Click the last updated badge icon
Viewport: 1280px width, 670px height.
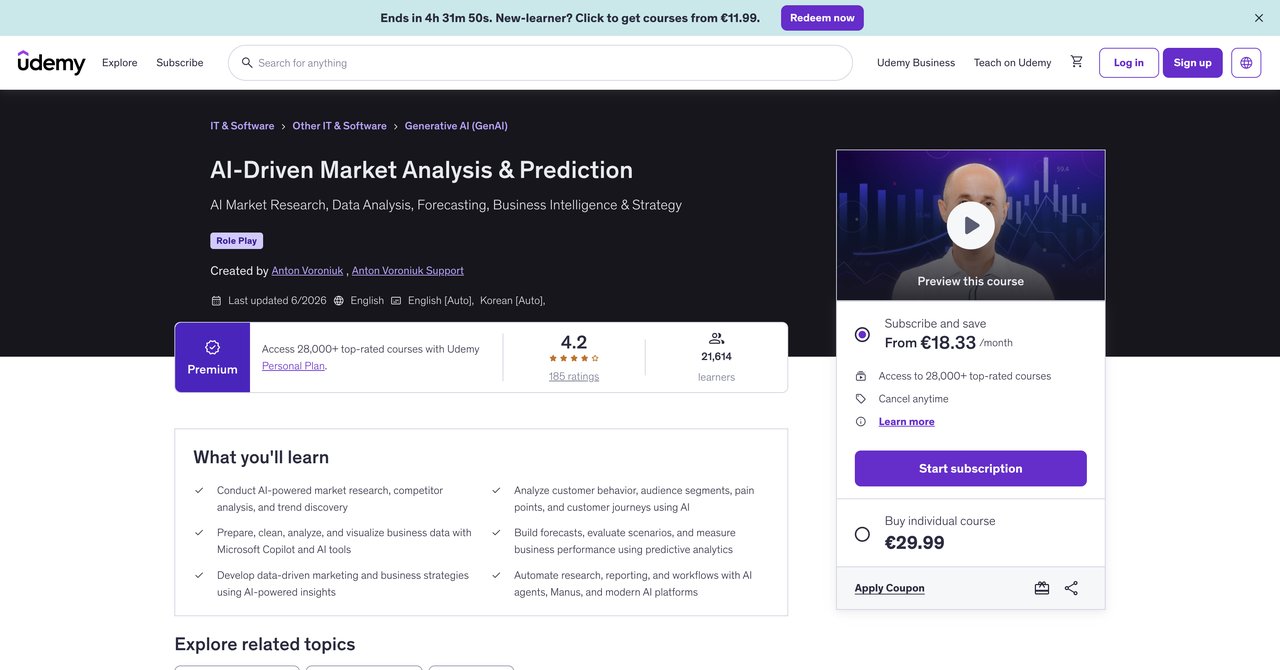coord(216,300)
